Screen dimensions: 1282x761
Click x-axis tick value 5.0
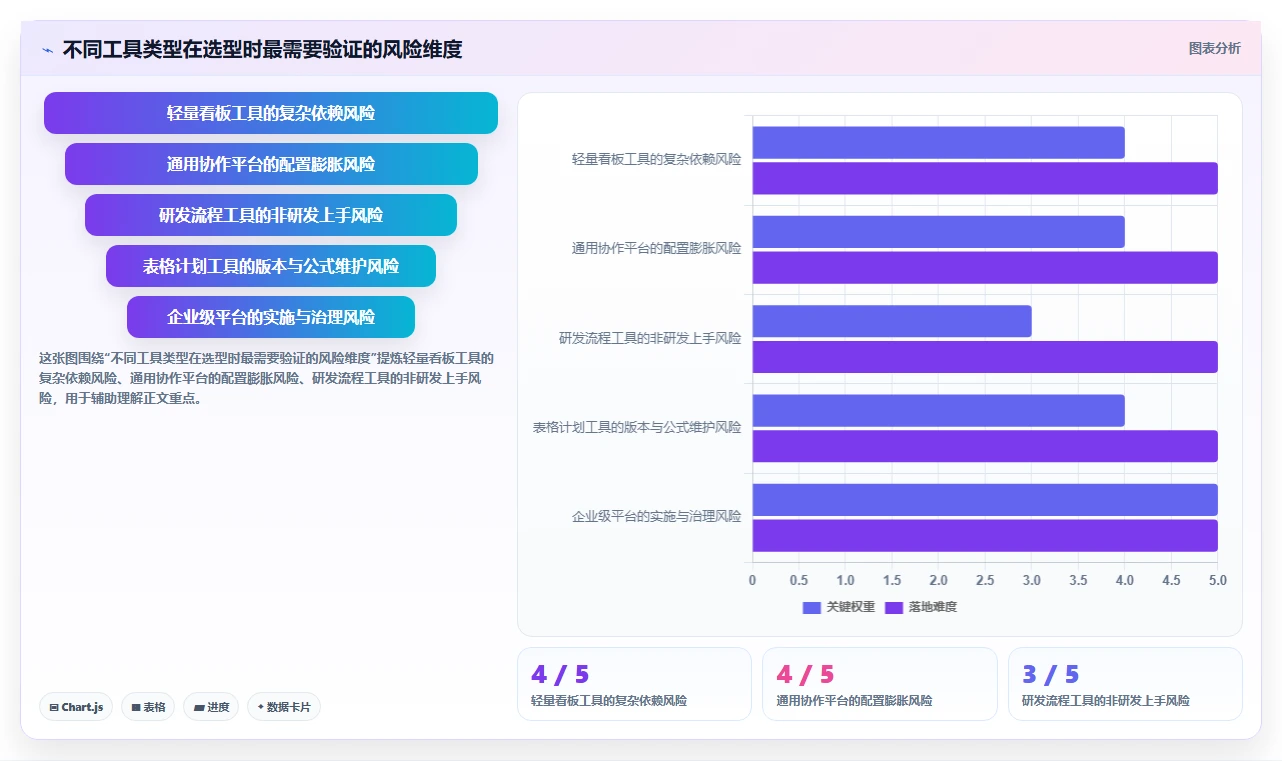pos(1217,580)
